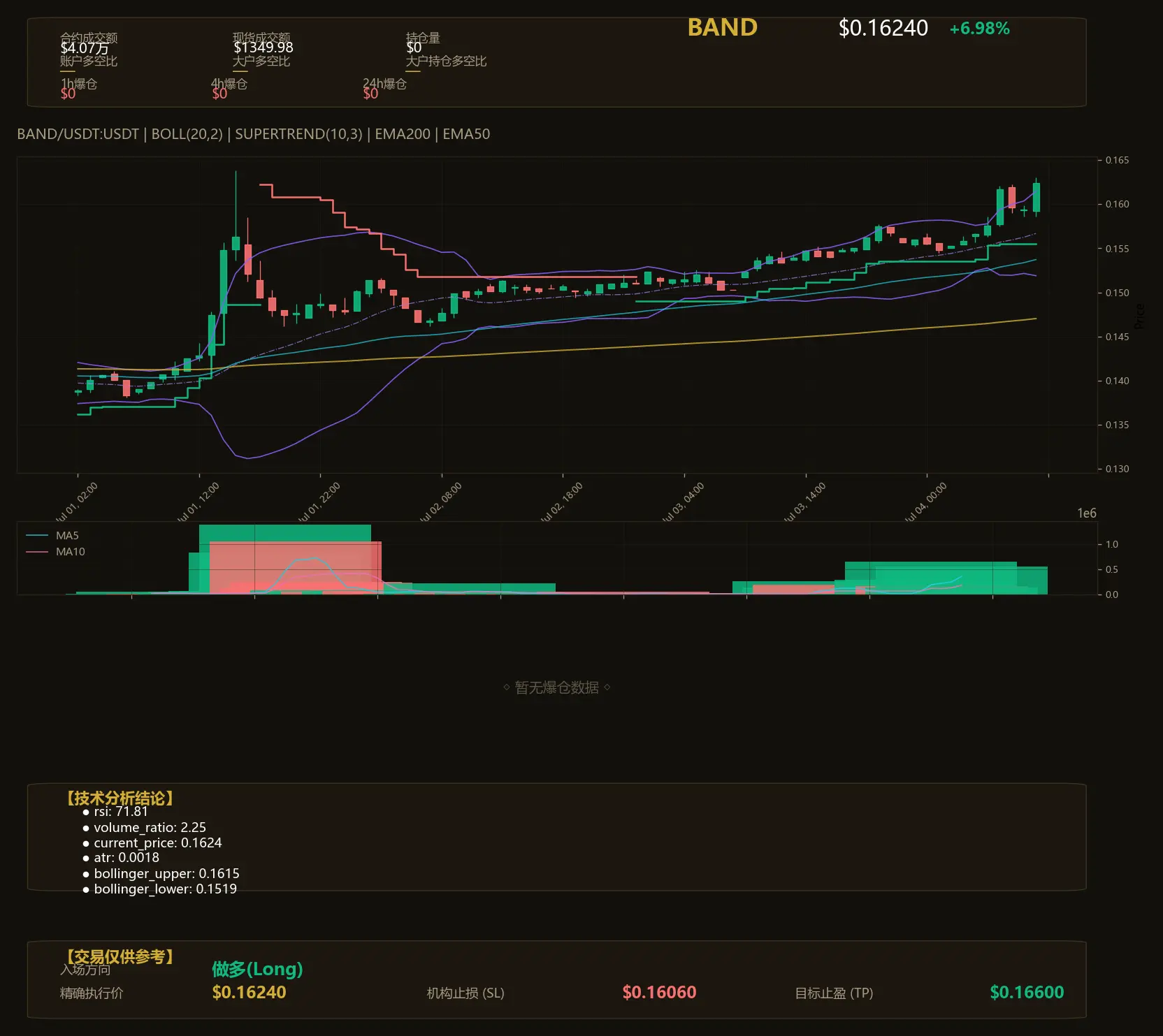Click the 0.150 price axis tick

tap(1117, 293)
